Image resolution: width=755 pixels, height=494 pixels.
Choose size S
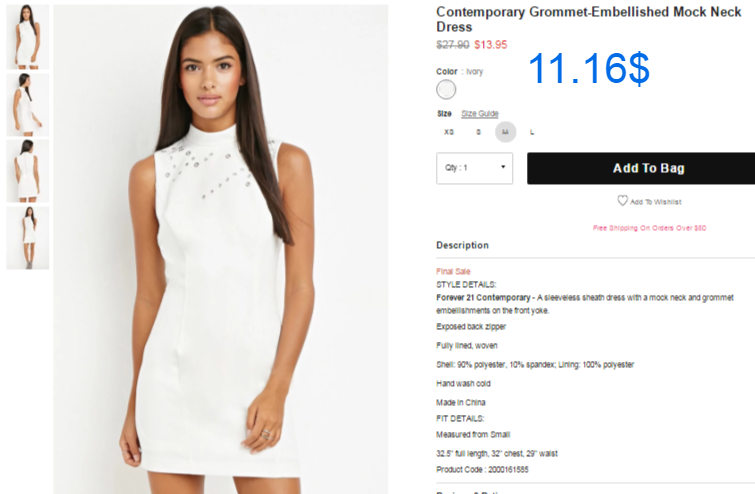tap(478, 132)
